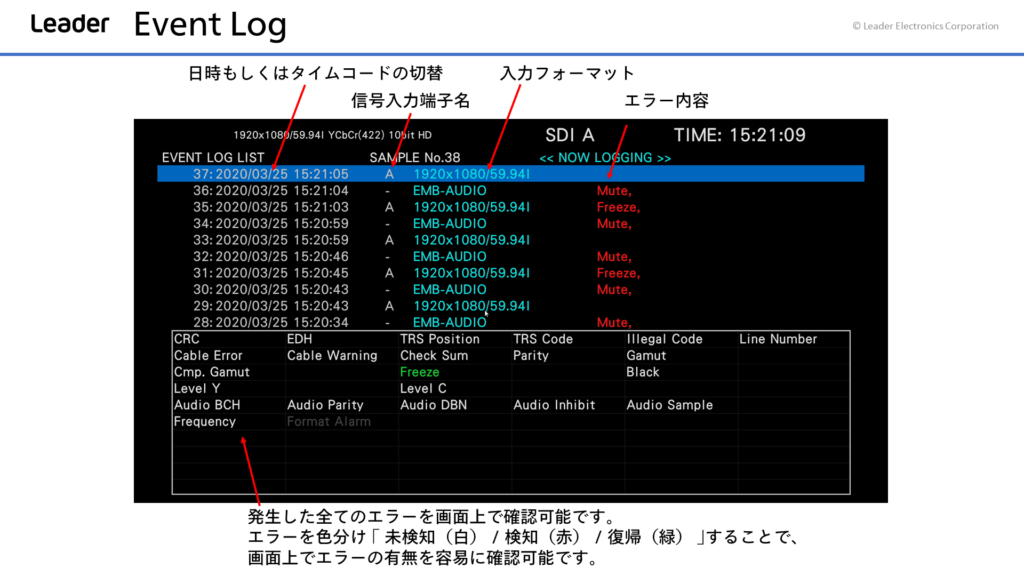The width and height of the screenshot is (1024, 576).
Task: Click the Cable Warning cell
Action: click(332, 355)
